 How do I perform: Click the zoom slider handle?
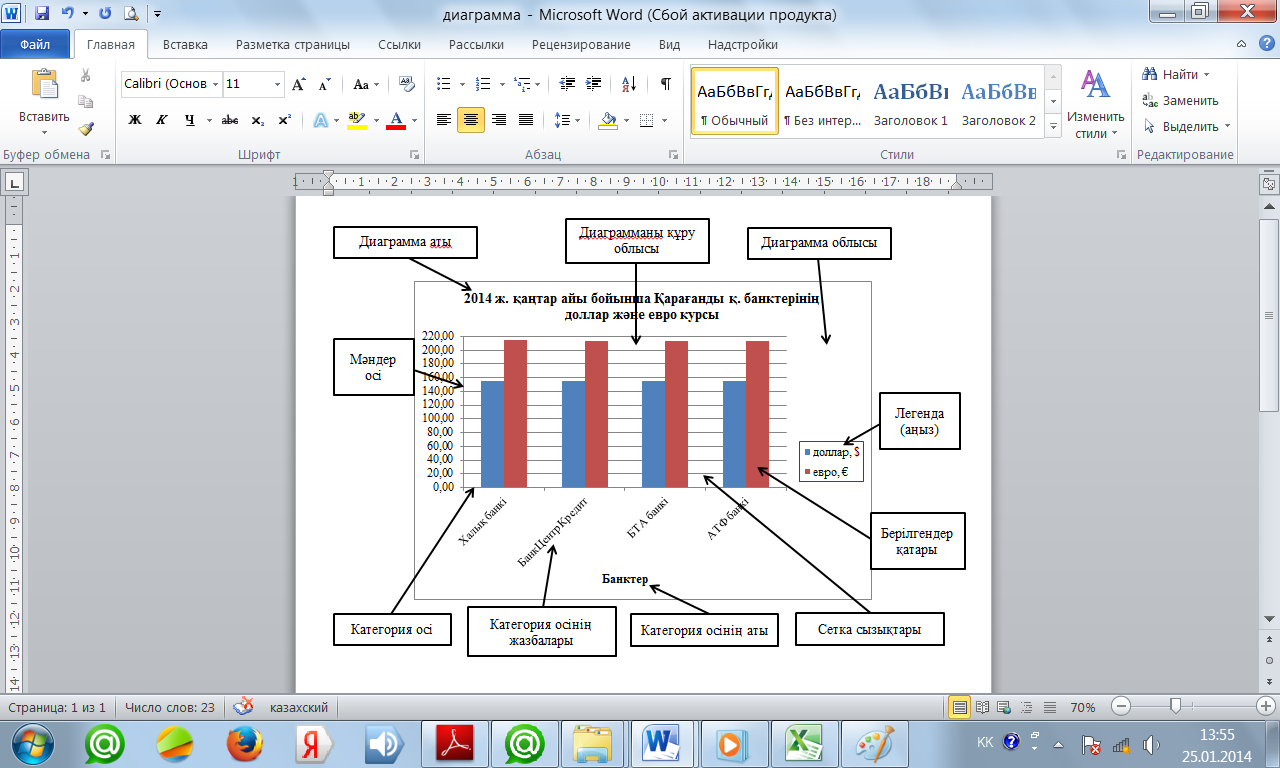[x=1175, y=706]
